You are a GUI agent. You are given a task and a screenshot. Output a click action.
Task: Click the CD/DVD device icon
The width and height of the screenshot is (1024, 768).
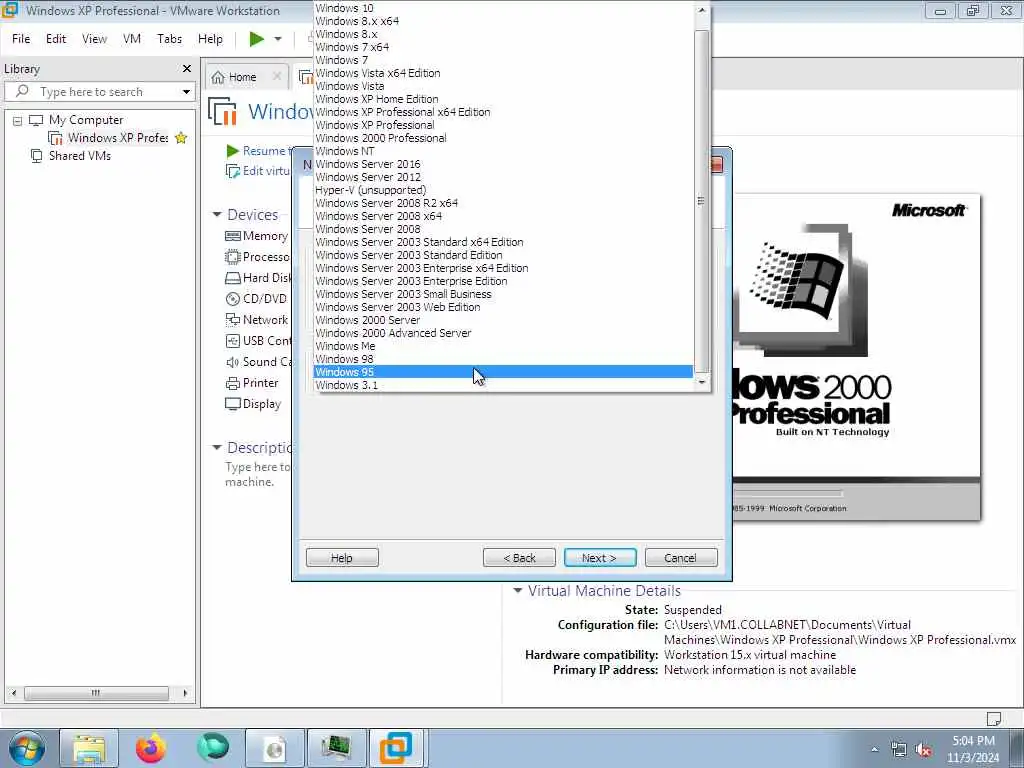(x=232, y=299)
